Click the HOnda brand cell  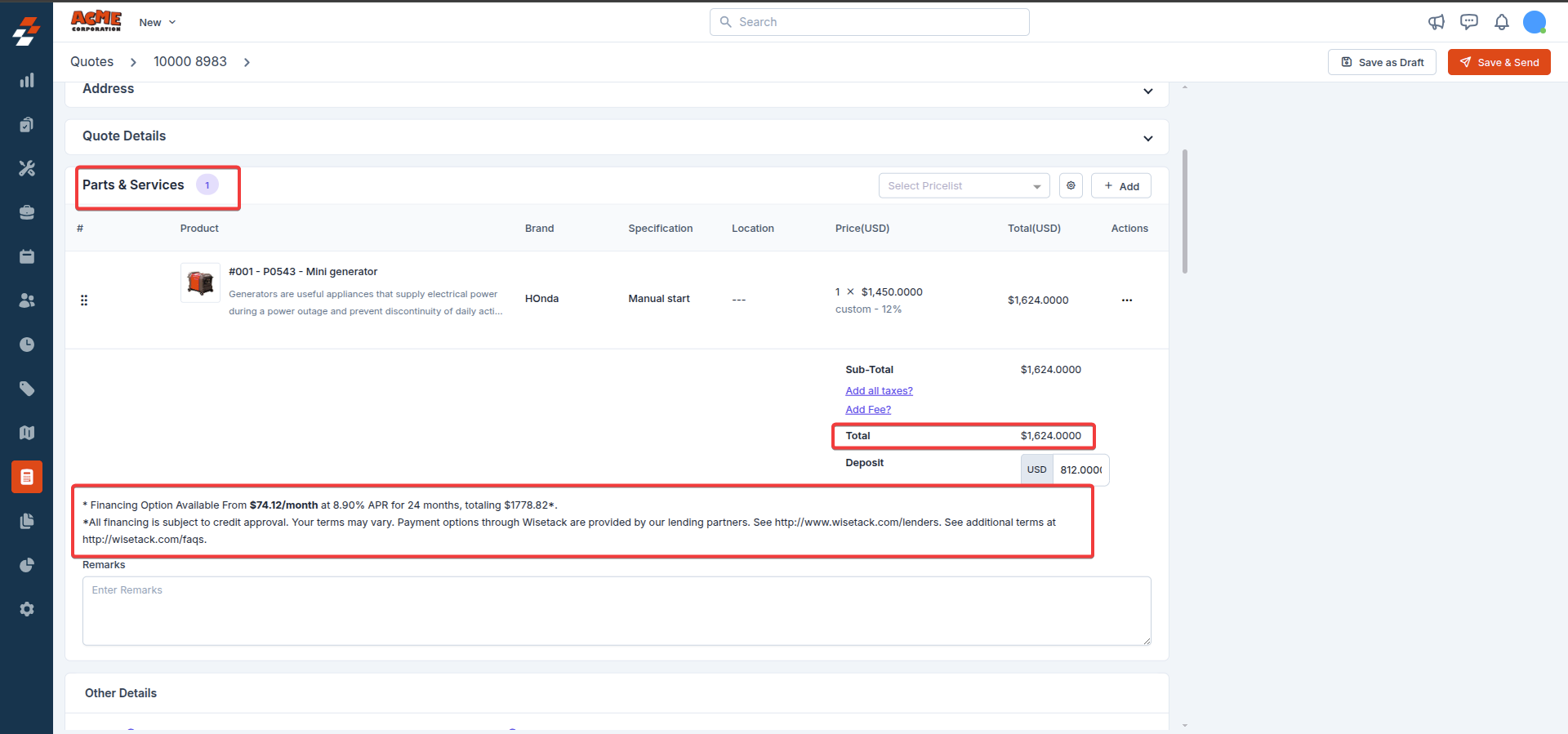(541, 299)
